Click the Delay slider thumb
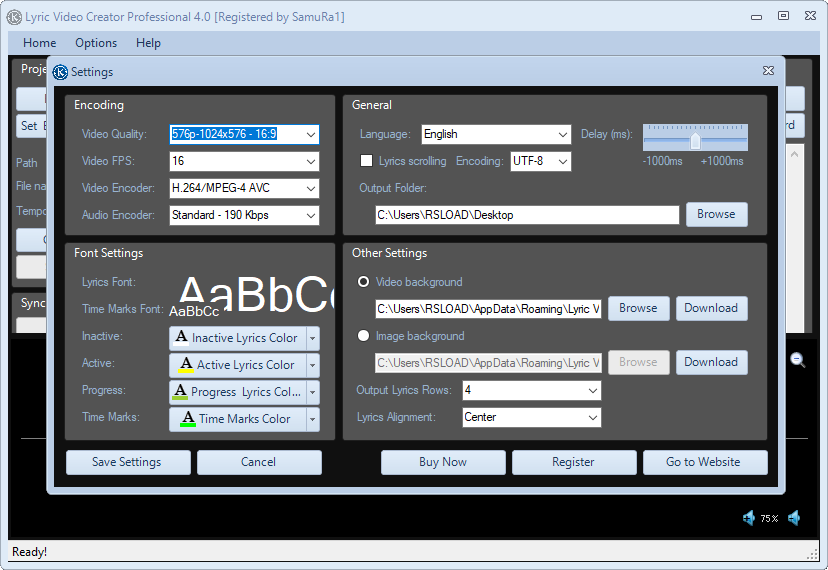Viewport: 828px width, 570px height. 695,141
